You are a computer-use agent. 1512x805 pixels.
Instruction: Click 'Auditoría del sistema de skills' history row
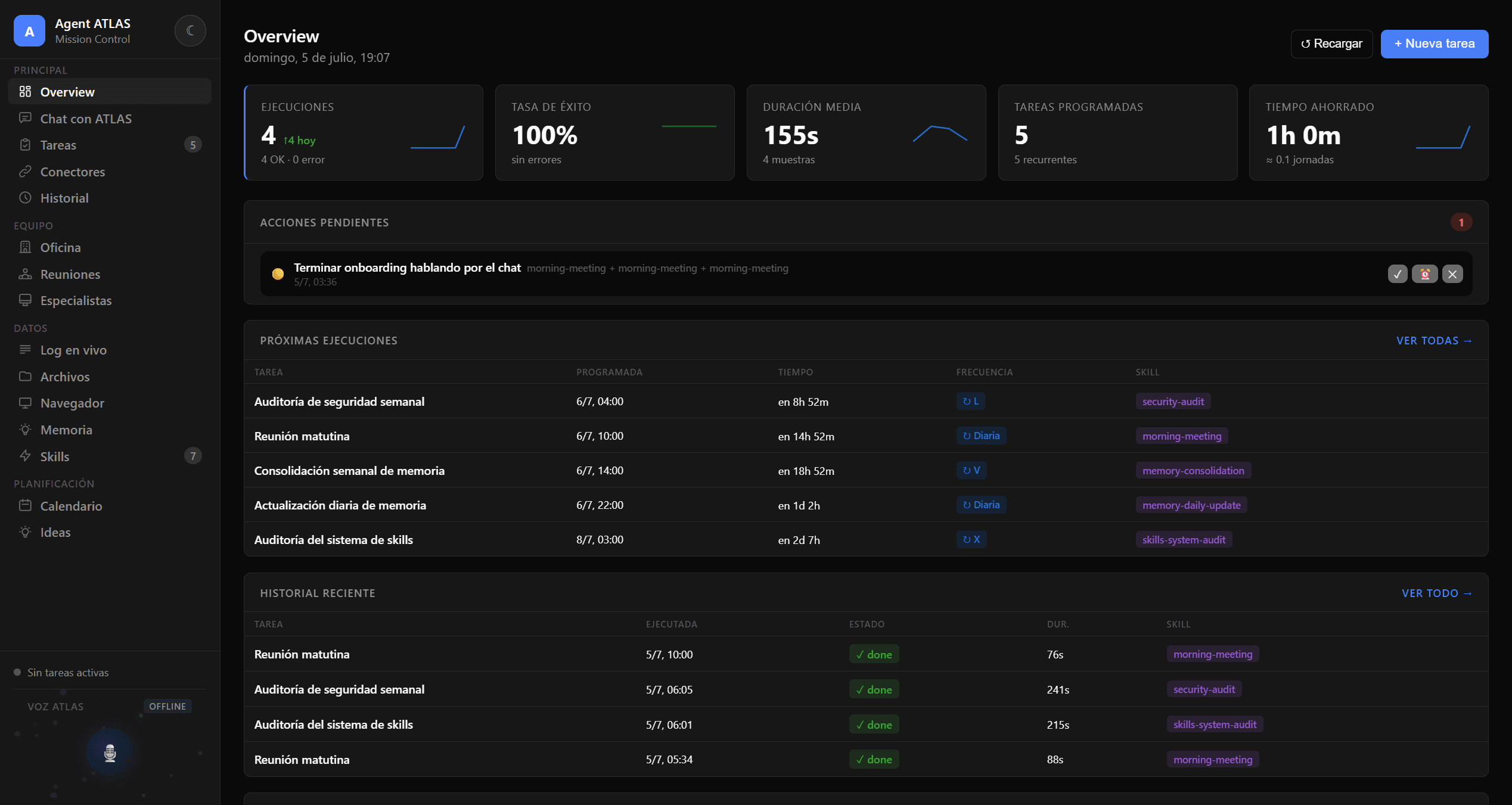click(866, 724)
